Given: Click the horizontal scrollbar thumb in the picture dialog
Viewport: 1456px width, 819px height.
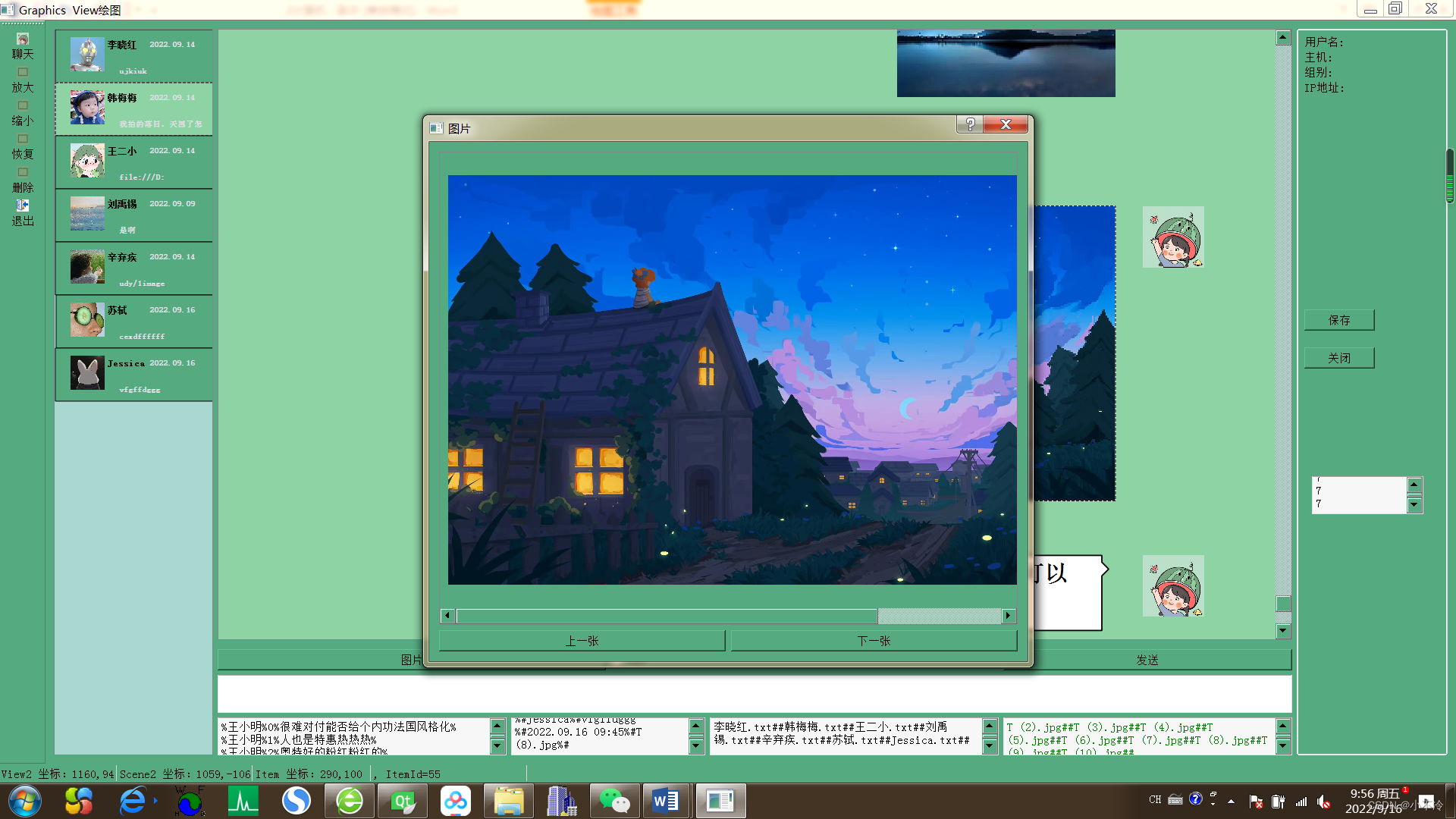Looking at the screenshot, I should [x=667, y=616].
